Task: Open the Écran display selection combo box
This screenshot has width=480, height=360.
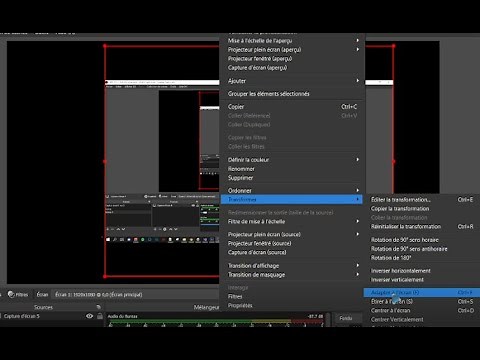Action: (x=137, y=294)
